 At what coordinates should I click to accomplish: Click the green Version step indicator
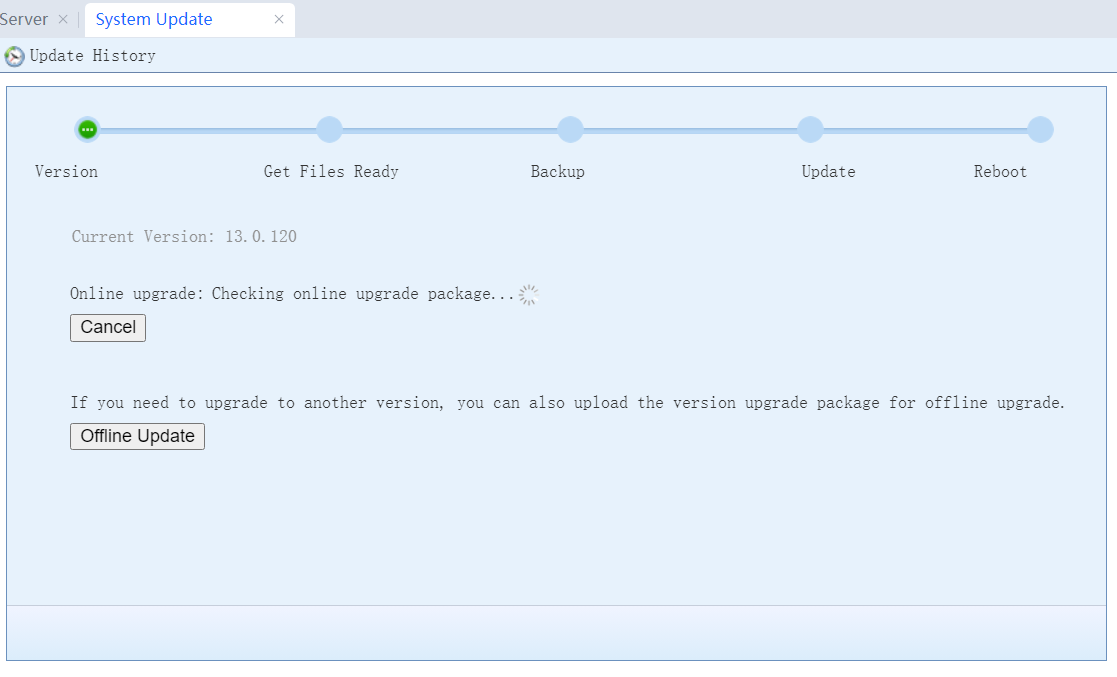pyautogui.click(x=87, y=129)
